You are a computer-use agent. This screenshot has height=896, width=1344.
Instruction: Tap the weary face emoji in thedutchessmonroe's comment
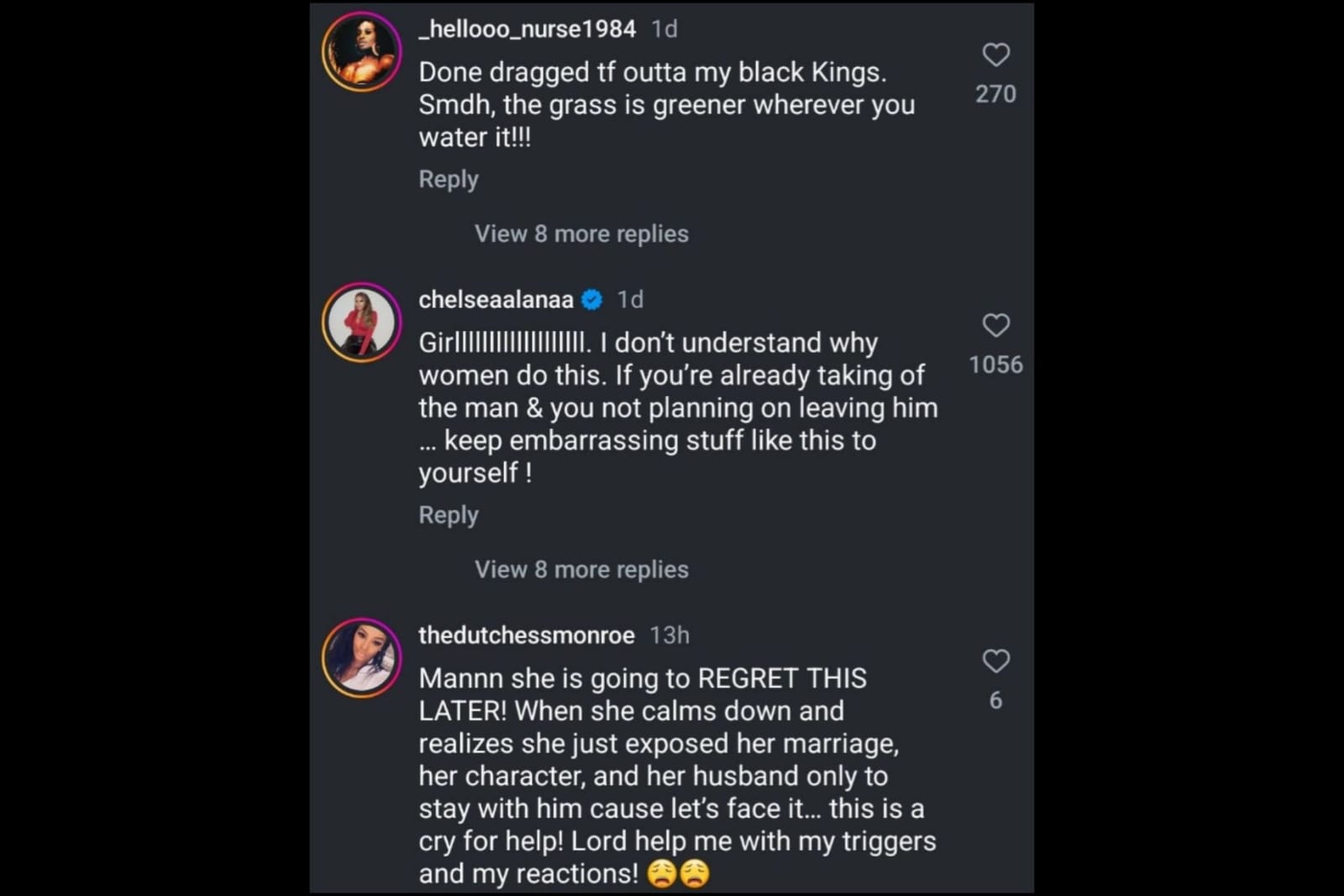pos(660,873)
